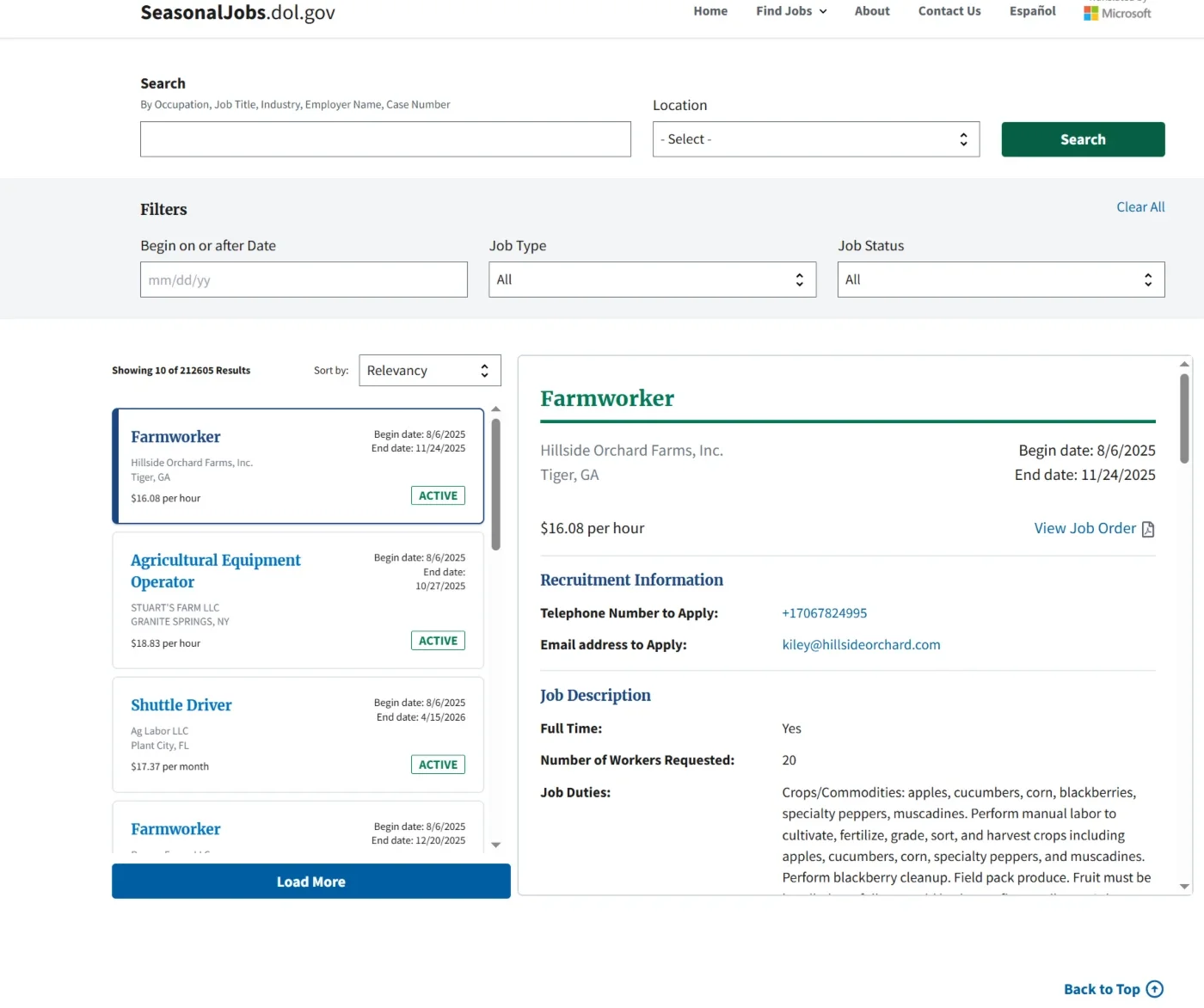
Task: Click the job details scroll-down arrow
Action: coord(1184,887)
